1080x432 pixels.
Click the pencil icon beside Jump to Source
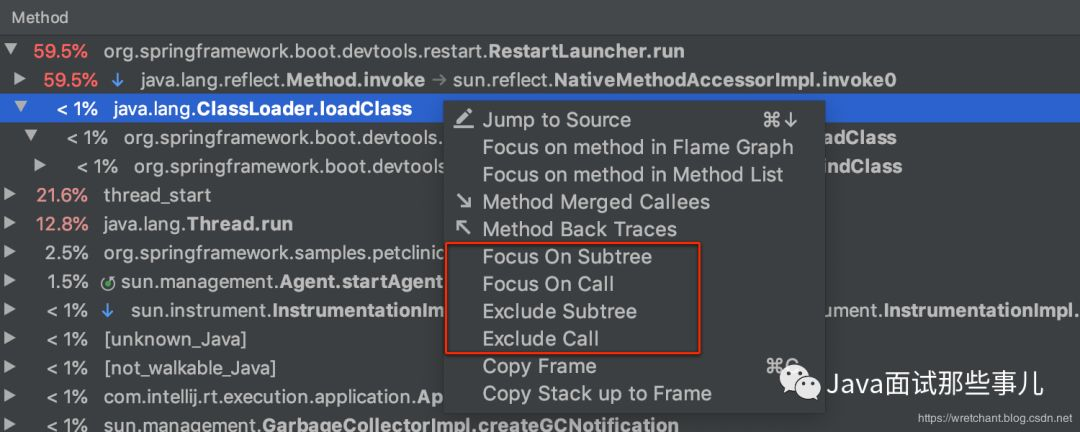pyautogui.click(x=464, y=119)
